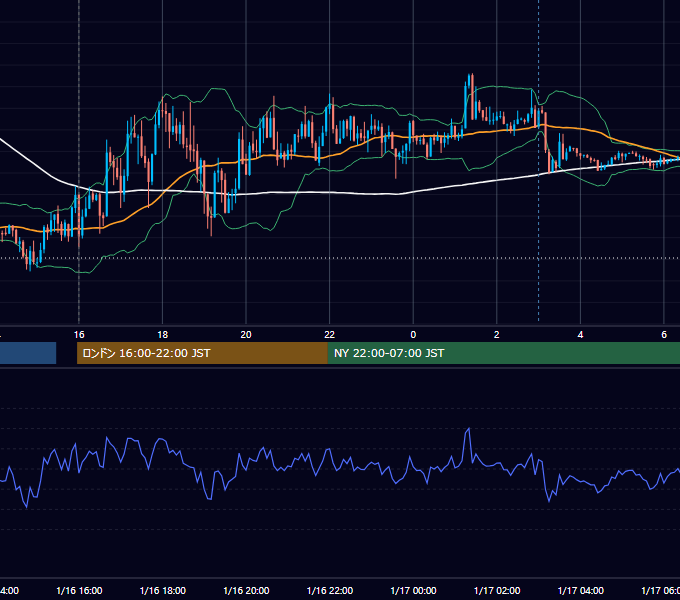The image size is (680, 600).
Task: Click the bottom axis label 1/17 04:00
Action: 581,591
